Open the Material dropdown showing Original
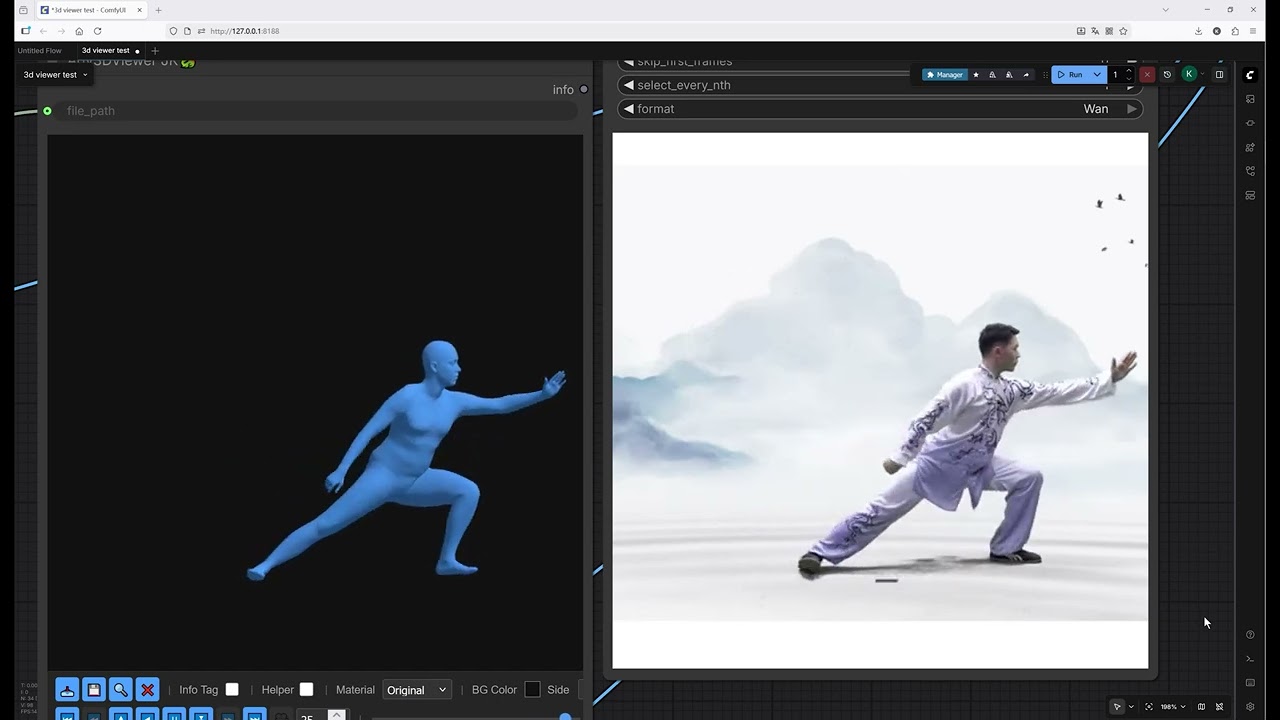Viewport: 1280px width, 720px height. click(417, 690)
